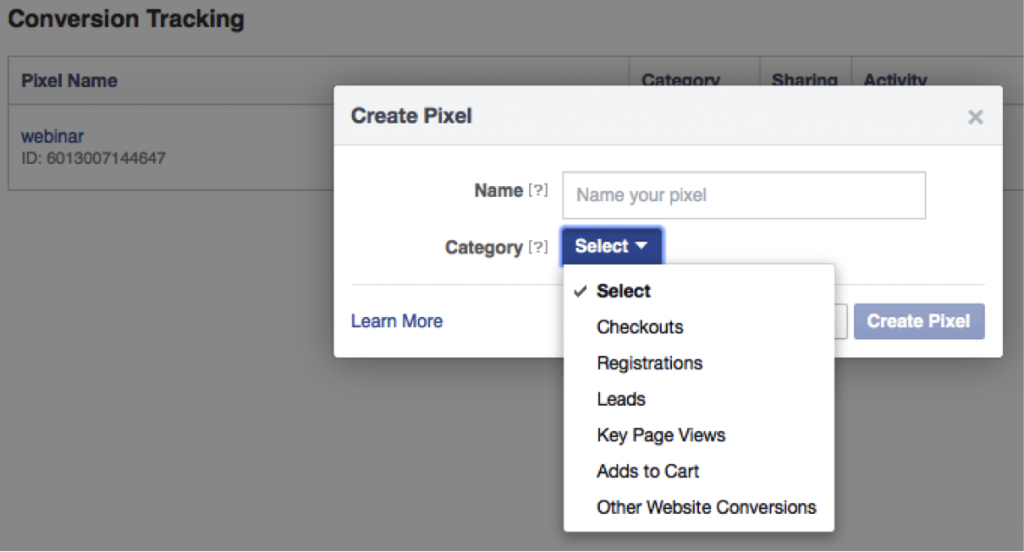Focus the 'Name your pixel' text field
The width and height of the screenshot is (1024, 552).
click(743, 195)
